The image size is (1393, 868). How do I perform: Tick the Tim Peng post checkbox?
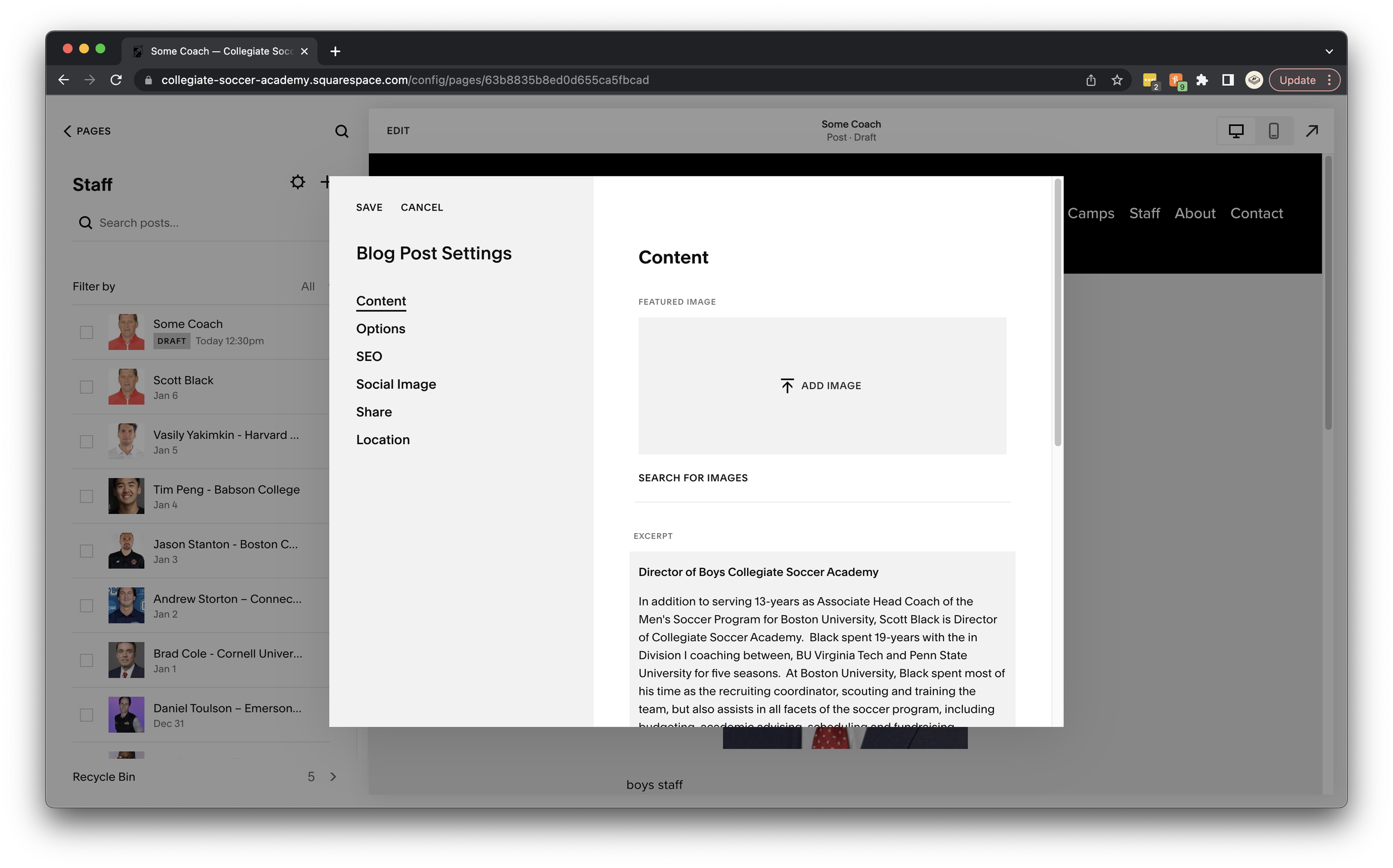86,496
